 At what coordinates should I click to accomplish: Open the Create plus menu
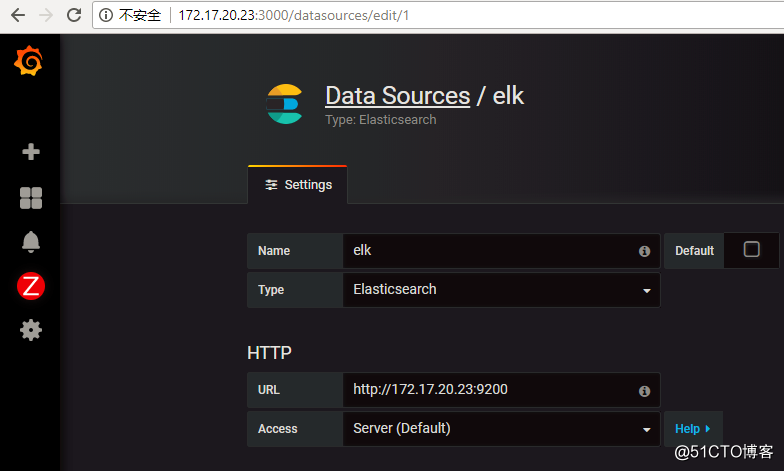[x=31, y=152]
